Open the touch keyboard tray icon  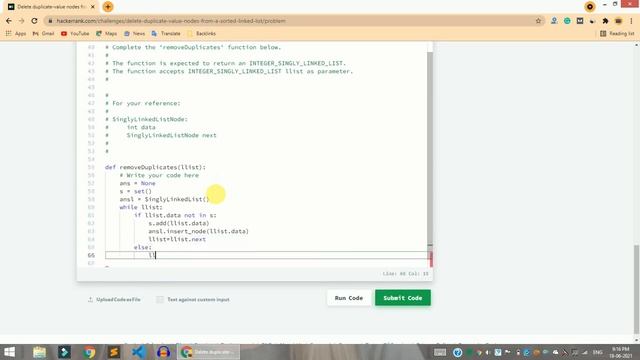pos(440,352)
